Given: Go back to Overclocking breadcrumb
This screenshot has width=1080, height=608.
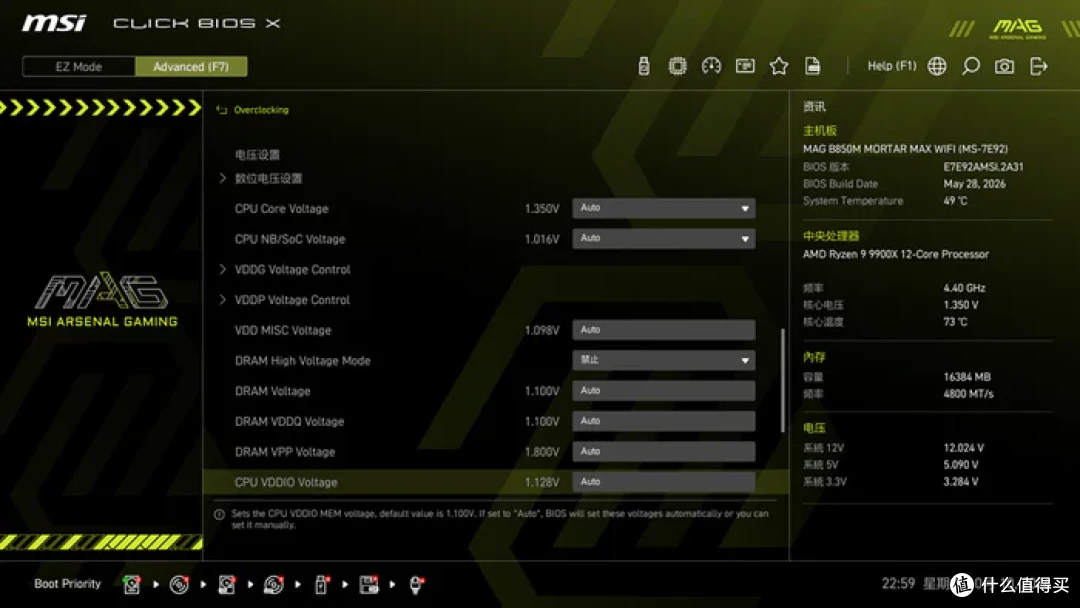Looking at the screenshot, I should pyautogui.click(x=261, y=110).
